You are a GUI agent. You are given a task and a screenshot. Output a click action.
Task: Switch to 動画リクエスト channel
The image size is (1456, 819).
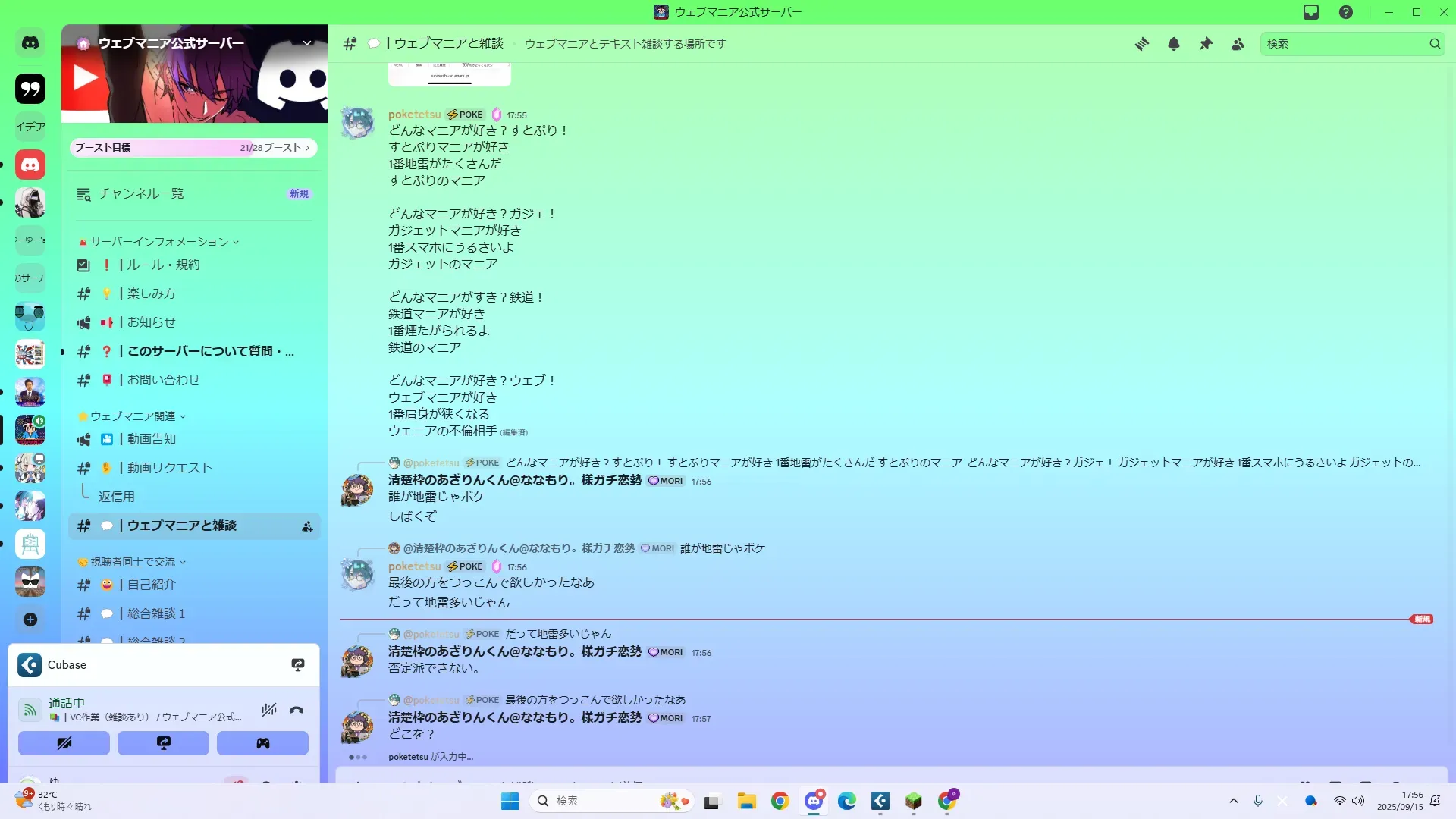coord(169,468)
